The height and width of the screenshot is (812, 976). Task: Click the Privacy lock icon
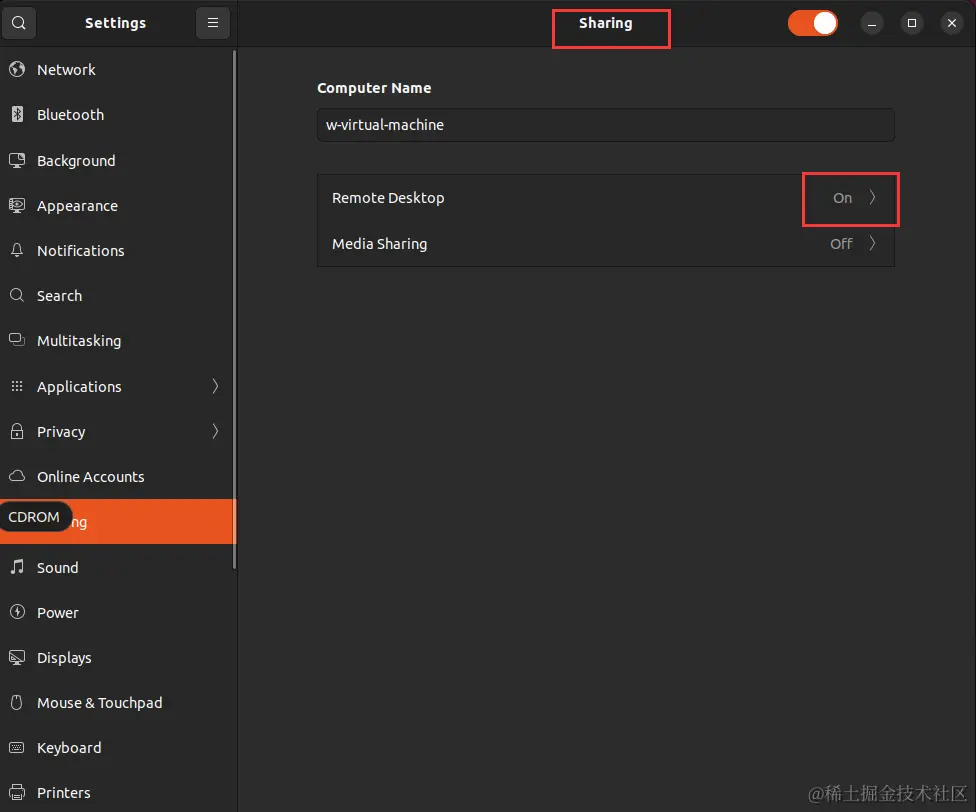pos(17,431)
